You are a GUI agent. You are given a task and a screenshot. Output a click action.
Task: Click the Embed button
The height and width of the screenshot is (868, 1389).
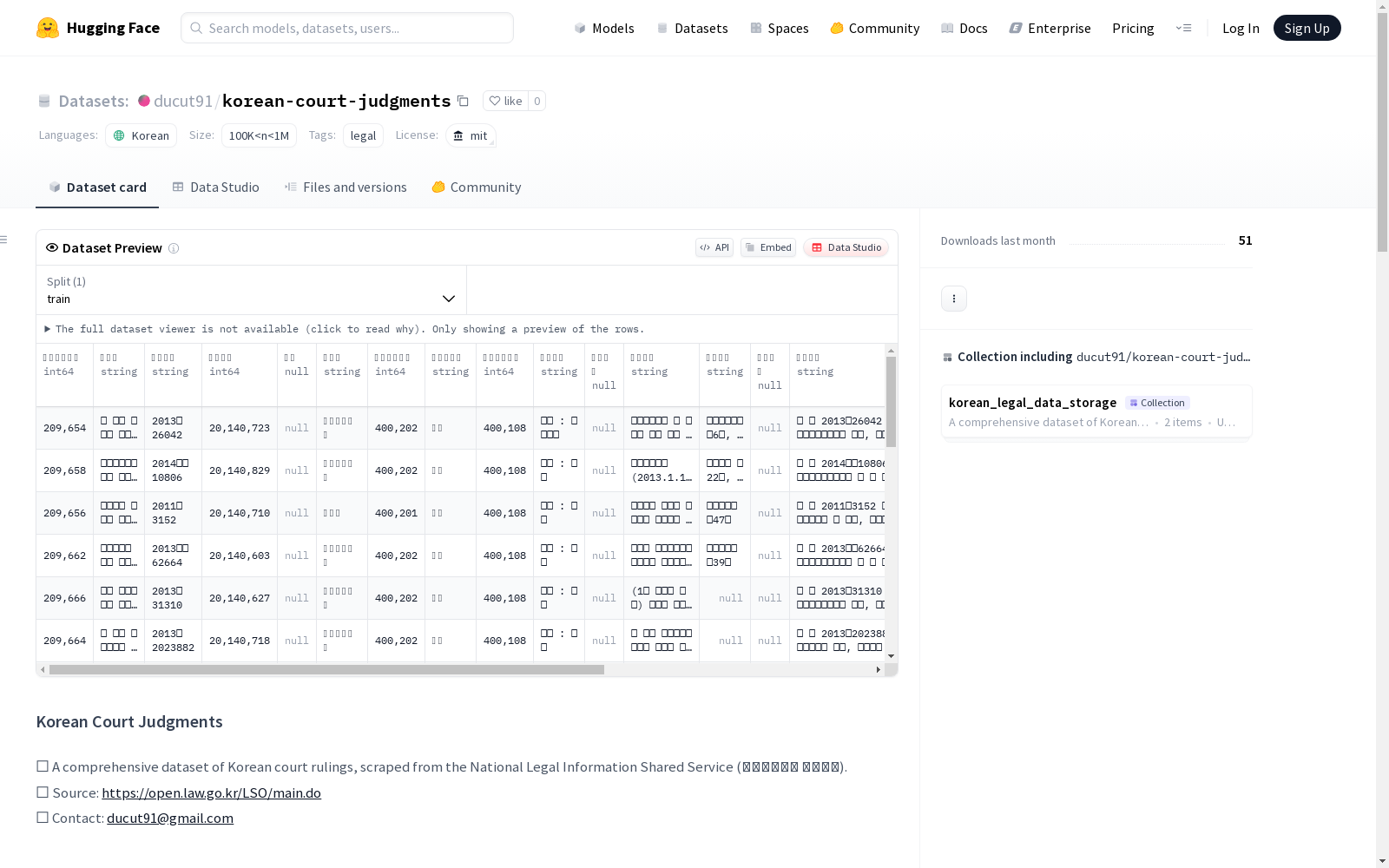[768, 247]
